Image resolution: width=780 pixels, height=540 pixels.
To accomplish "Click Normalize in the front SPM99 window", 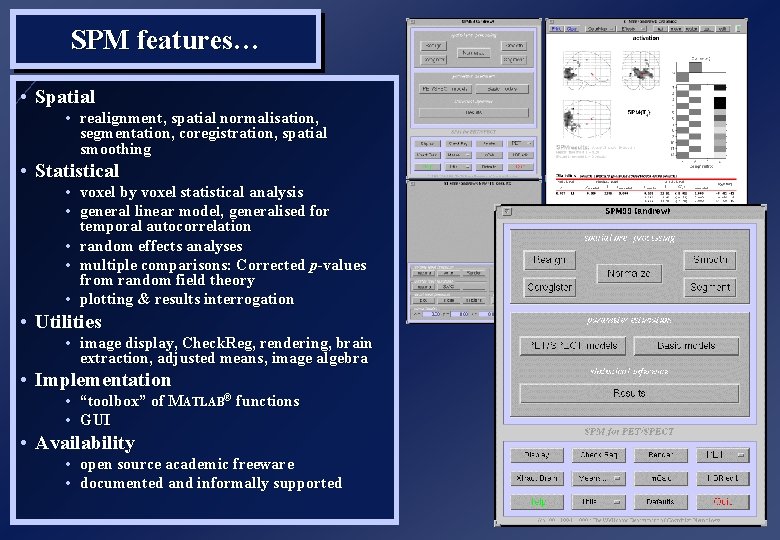I will pyautogui.click(x=629, y=273).
